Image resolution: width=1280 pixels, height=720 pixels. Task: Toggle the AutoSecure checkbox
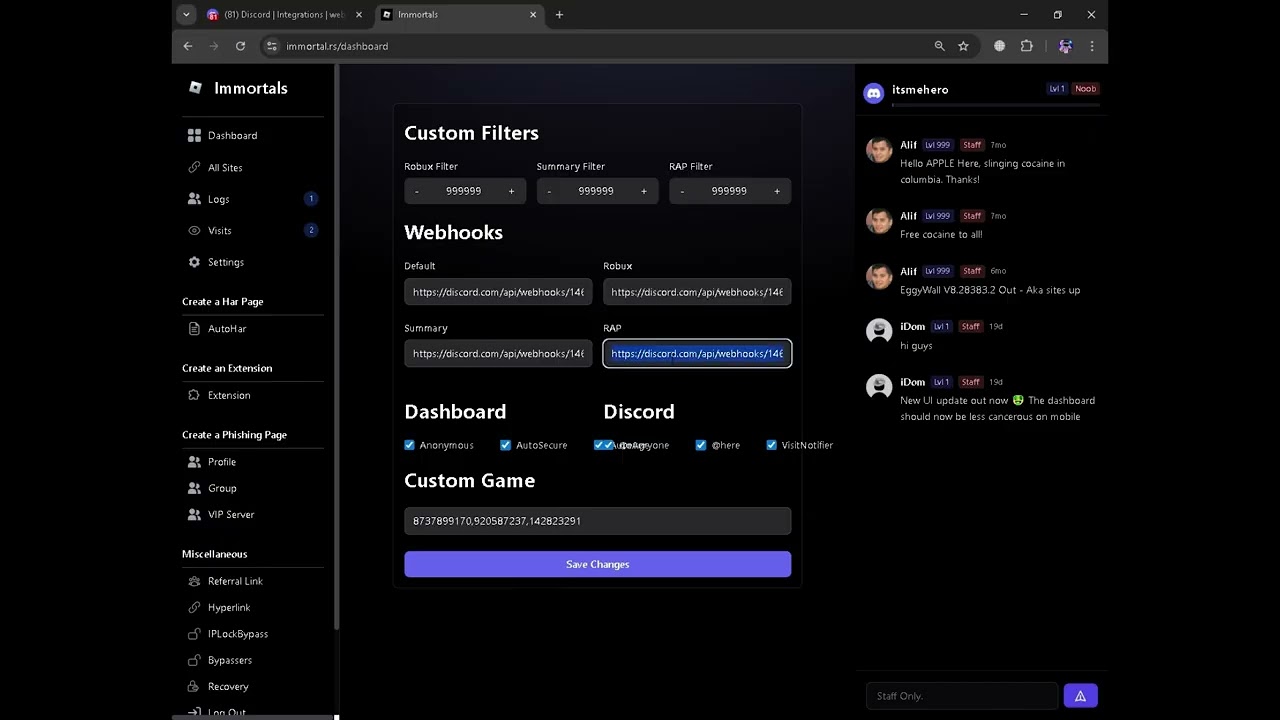tap(505, 445)
